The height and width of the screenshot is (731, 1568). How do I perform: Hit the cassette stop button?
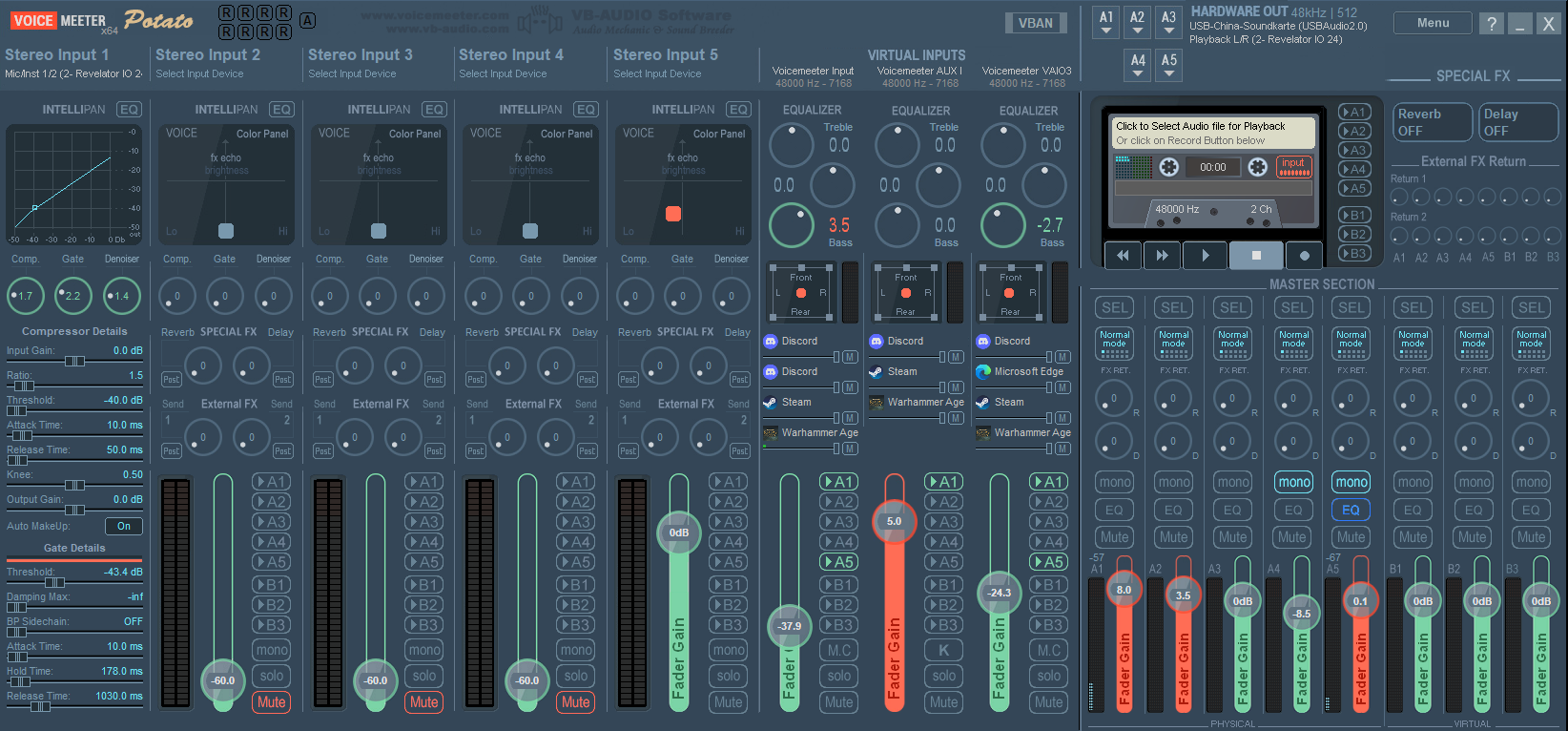point(1256,255)
